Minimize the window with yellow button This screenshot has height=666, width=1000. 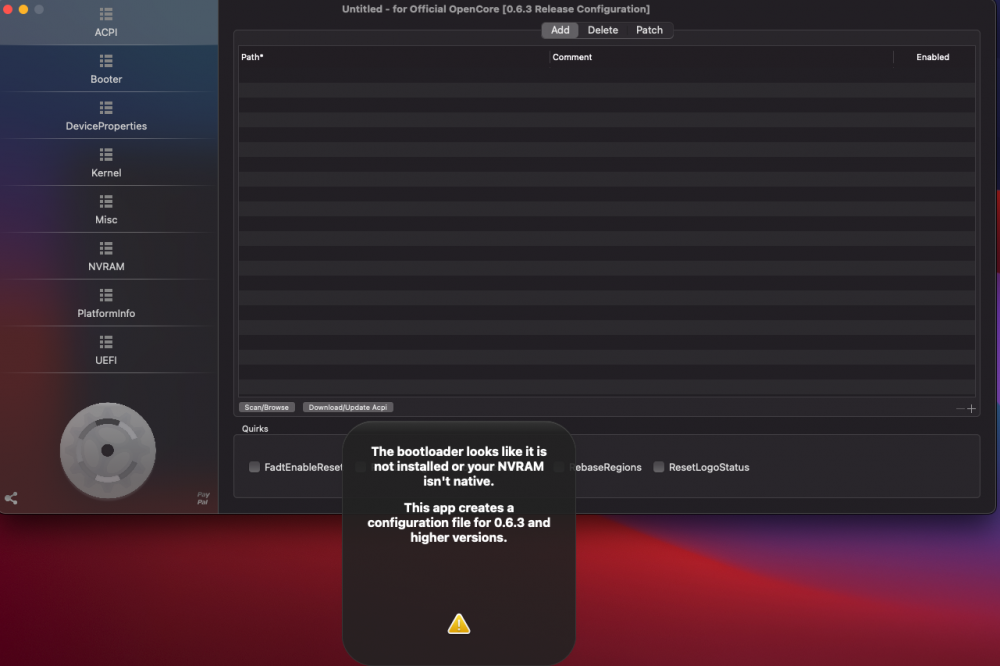[x=24, y=9]
